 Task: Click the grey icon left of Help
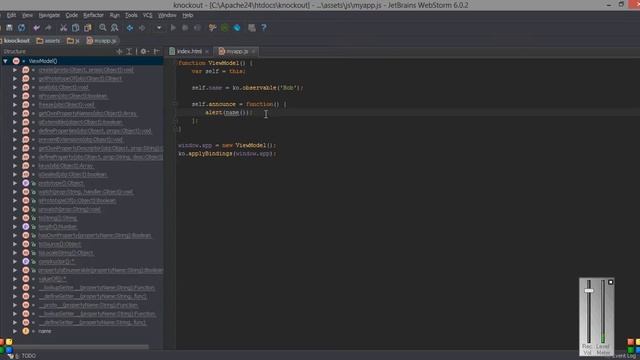(252, 28)
